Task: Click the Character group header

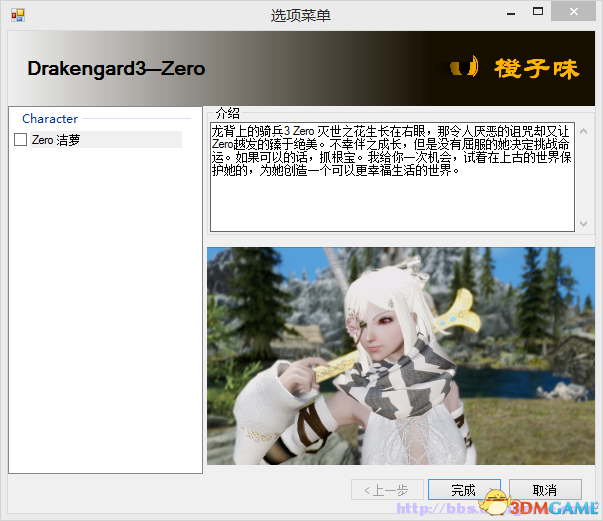Action: [x=50, y=118]
